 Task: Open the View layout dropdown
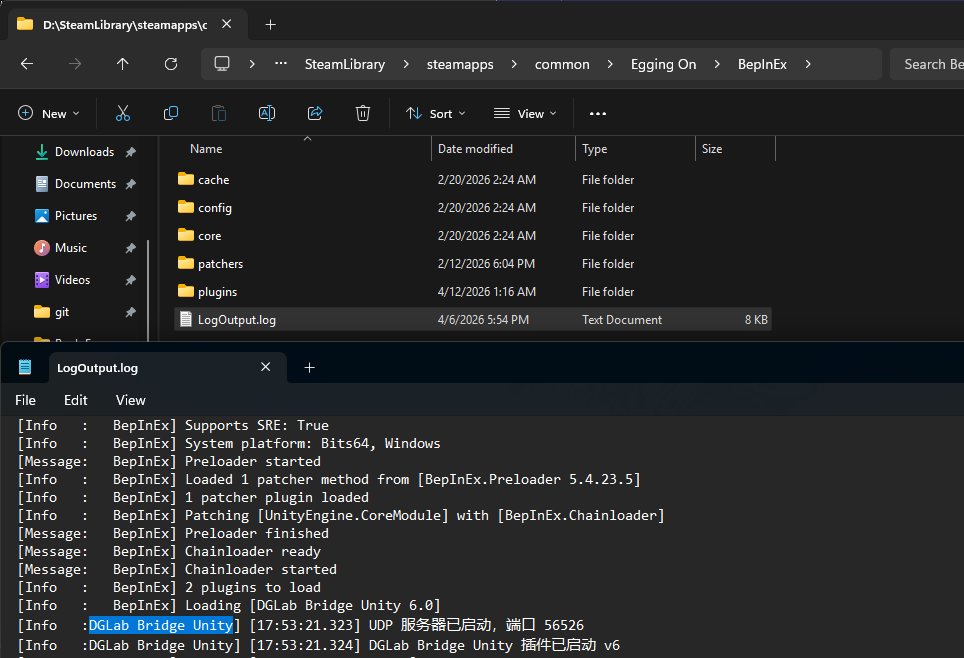pyautogui.click(x=525, y=114)
